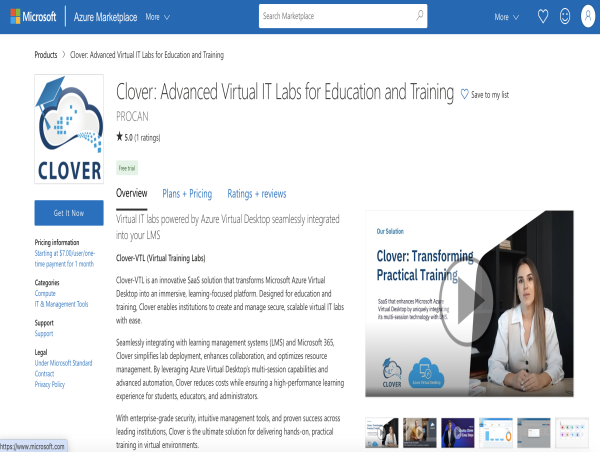Viewport: 600px width, 452px height.
Task: Open the Azure Marketplace home link
Action: point(105,17)
